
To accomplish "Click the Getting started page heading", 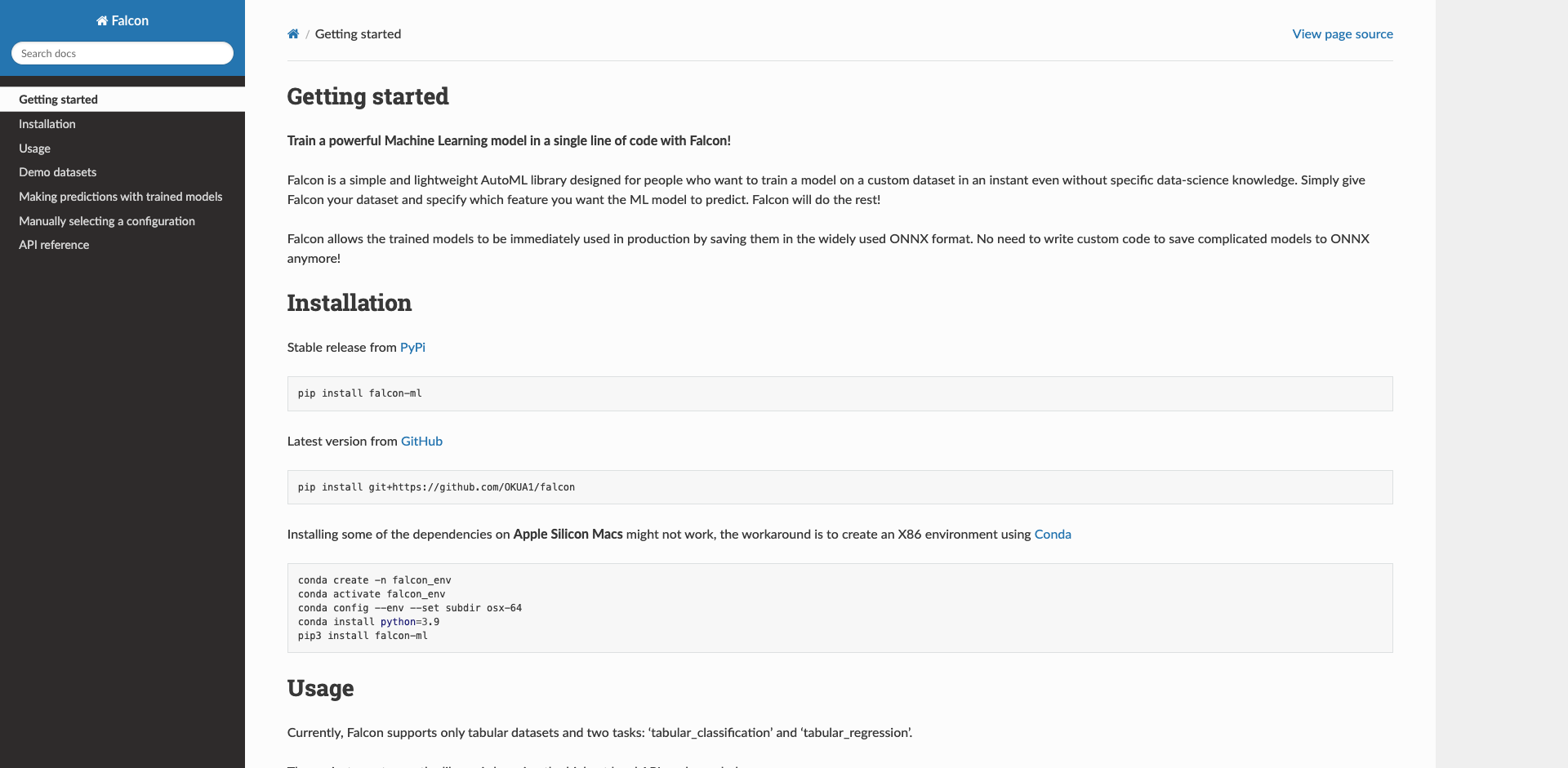I will click(368, 97).
